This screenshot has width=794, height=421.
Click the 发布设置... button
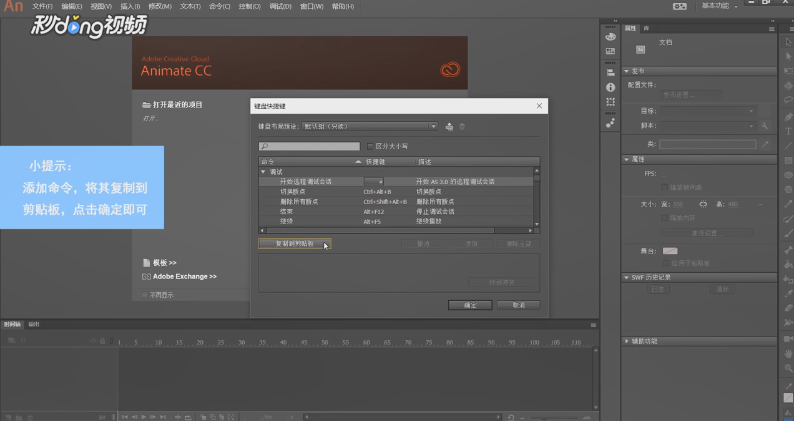(x=691, y=95)
